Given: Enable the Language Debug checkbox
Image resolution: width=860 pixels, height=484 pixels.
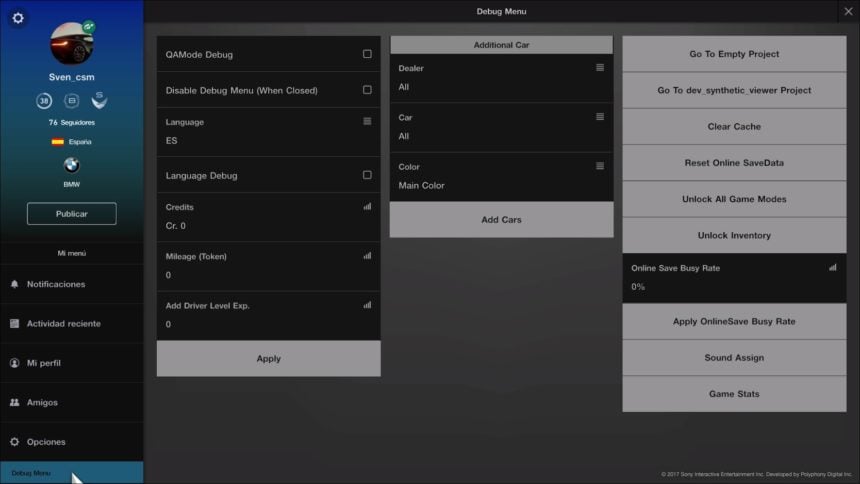Looking at the screenshot, I should coord(367,175).
